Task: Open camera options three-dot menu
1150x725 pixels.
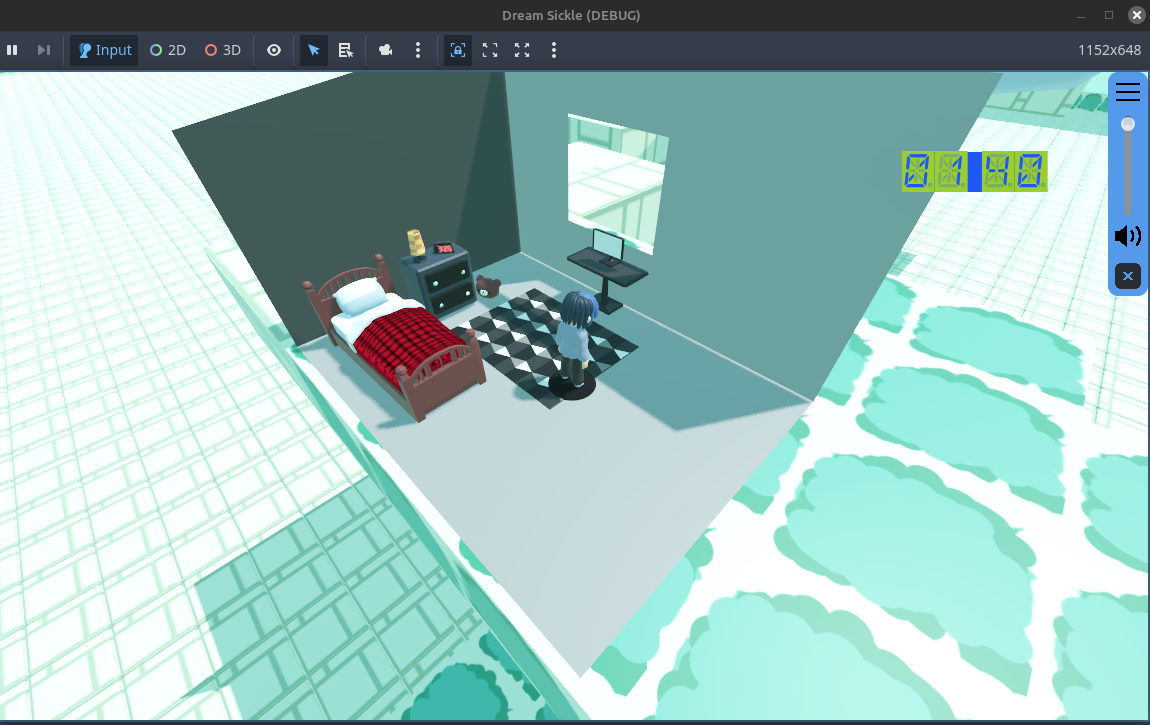Action: [x=418, y=50]
